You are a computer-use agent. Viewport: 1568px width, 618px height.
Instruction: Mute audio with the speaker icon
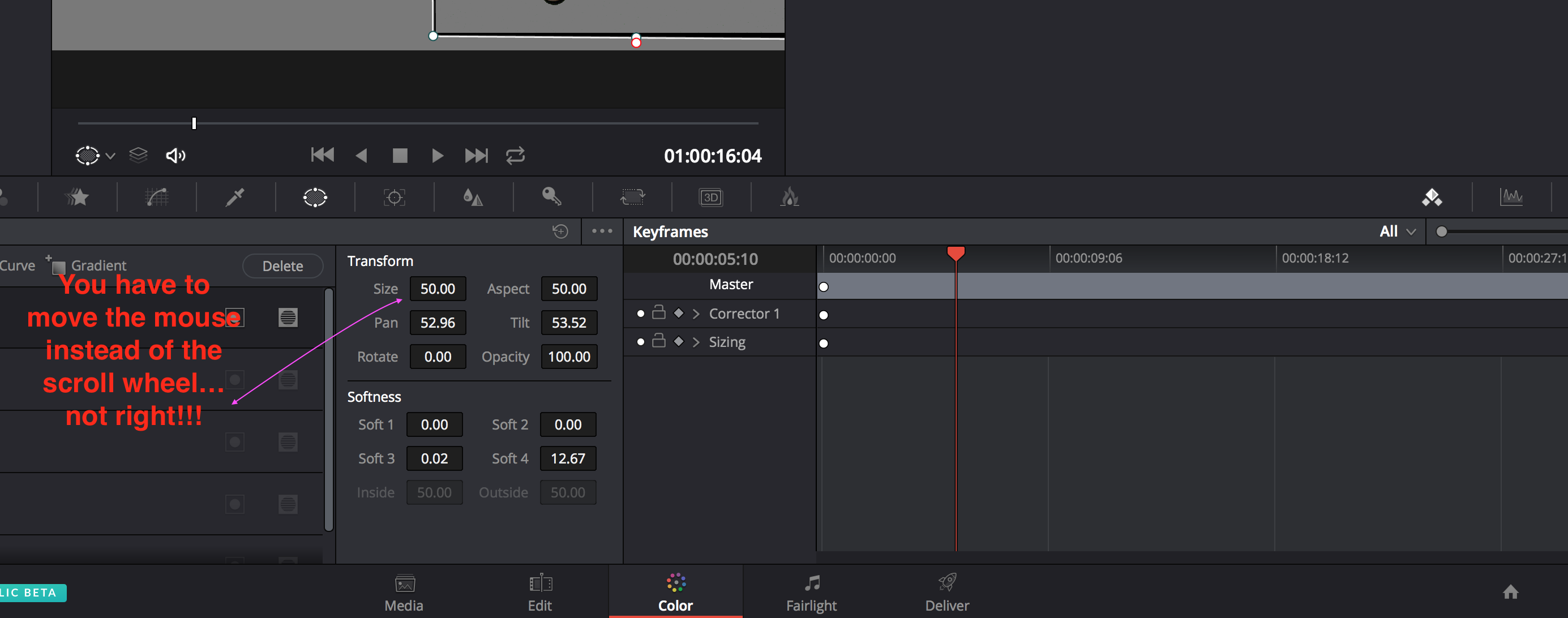[x=176, y=156]
